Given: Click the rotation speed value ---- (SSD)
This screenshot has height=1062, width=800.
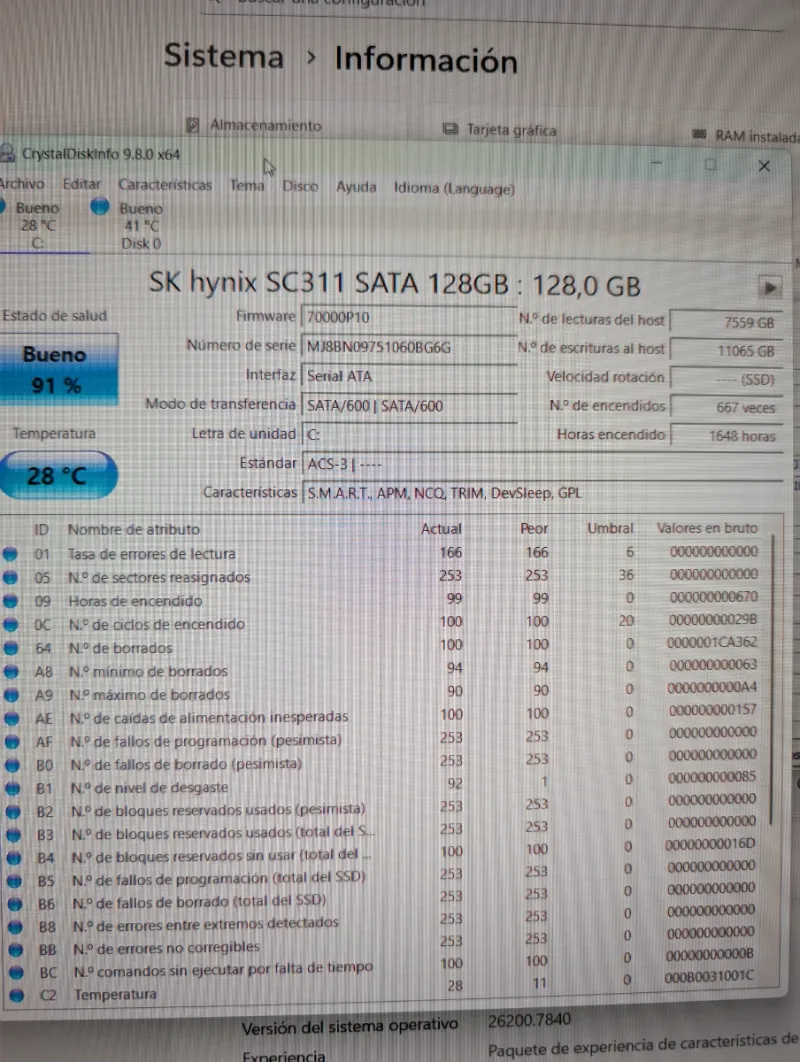Looking at the screenshot, I should pyautogui.click(x=726, y=379).
